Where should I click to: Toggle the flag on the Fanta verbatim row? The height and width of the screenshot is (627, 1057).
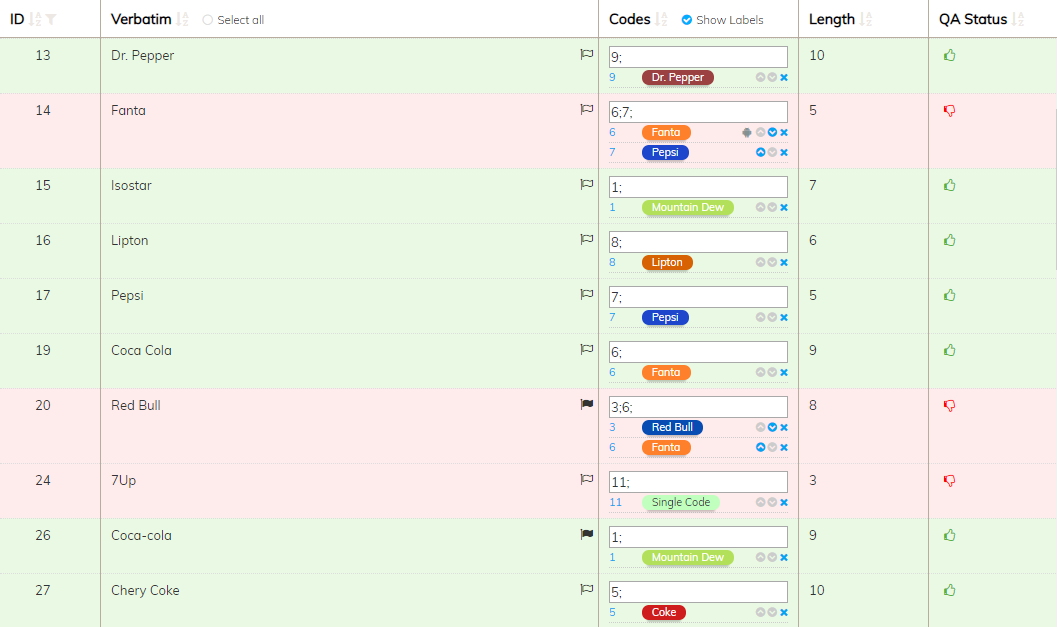click(587, 109)
